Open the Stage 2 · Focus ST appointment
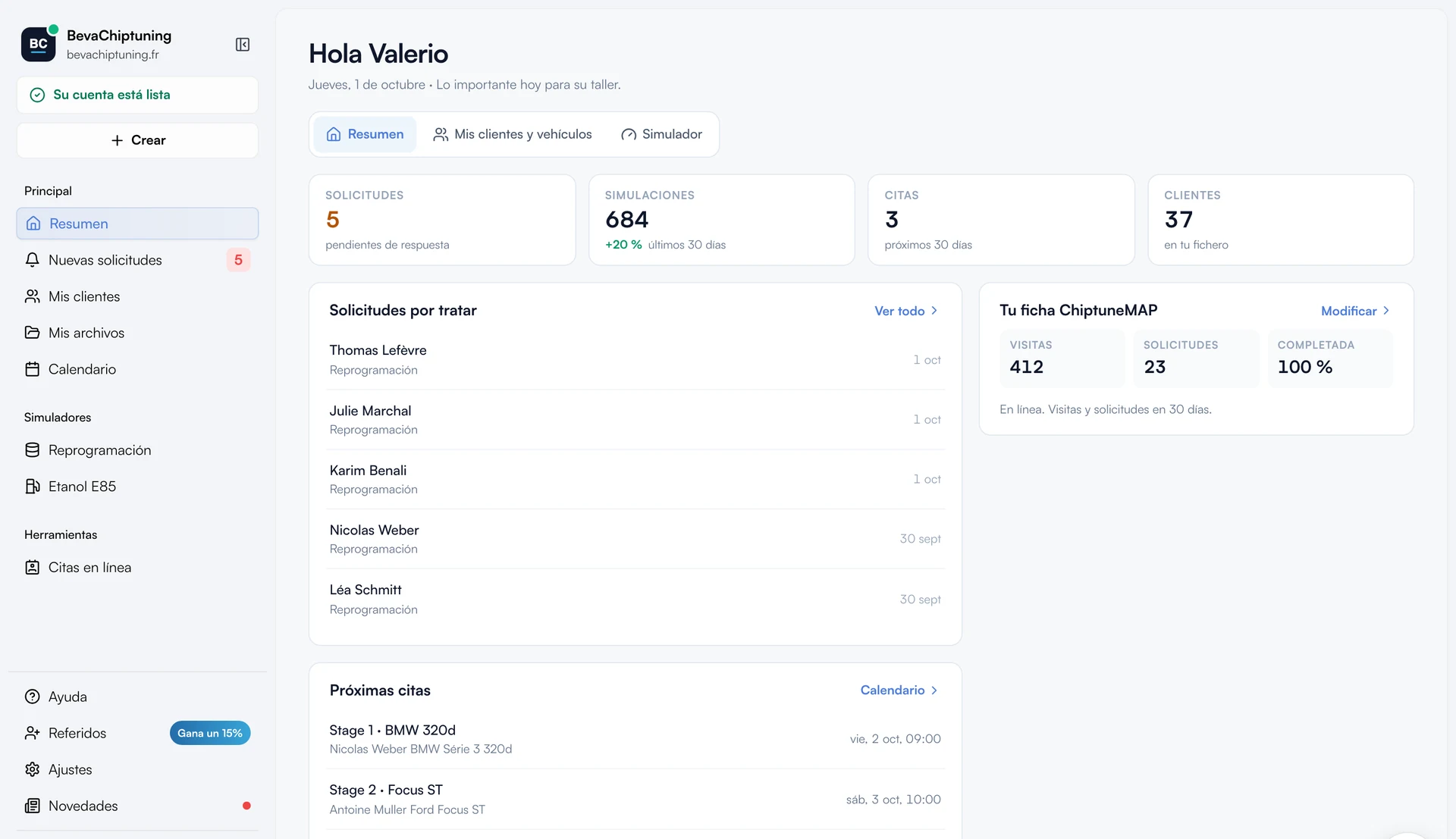 tap(635, 800)
